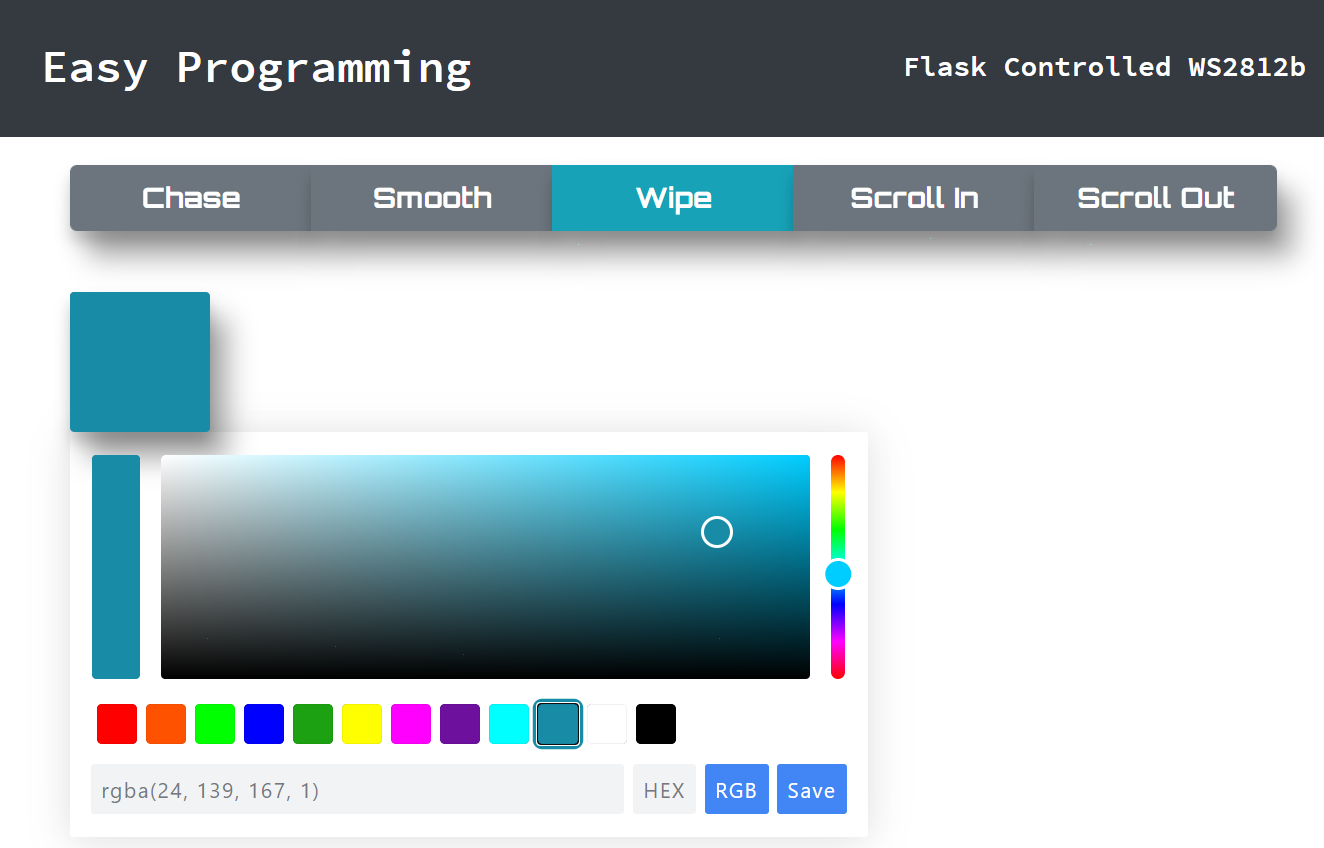The image size is (1324, 848).
Task: Open the Scroll In tab
Action: (x=913, y=198)
